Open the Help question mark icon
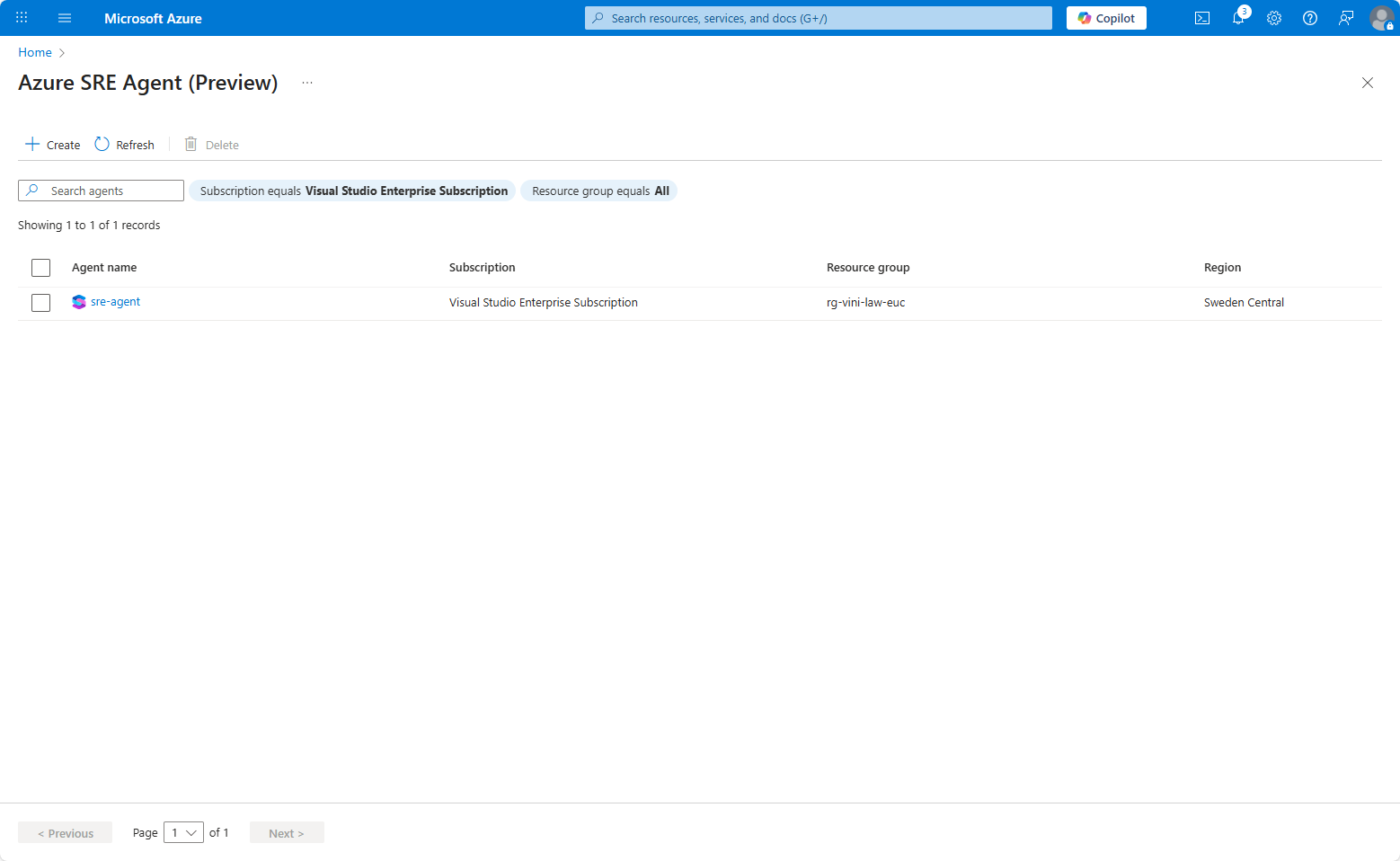1400x861 pixels. click(x=1310, y=18)
